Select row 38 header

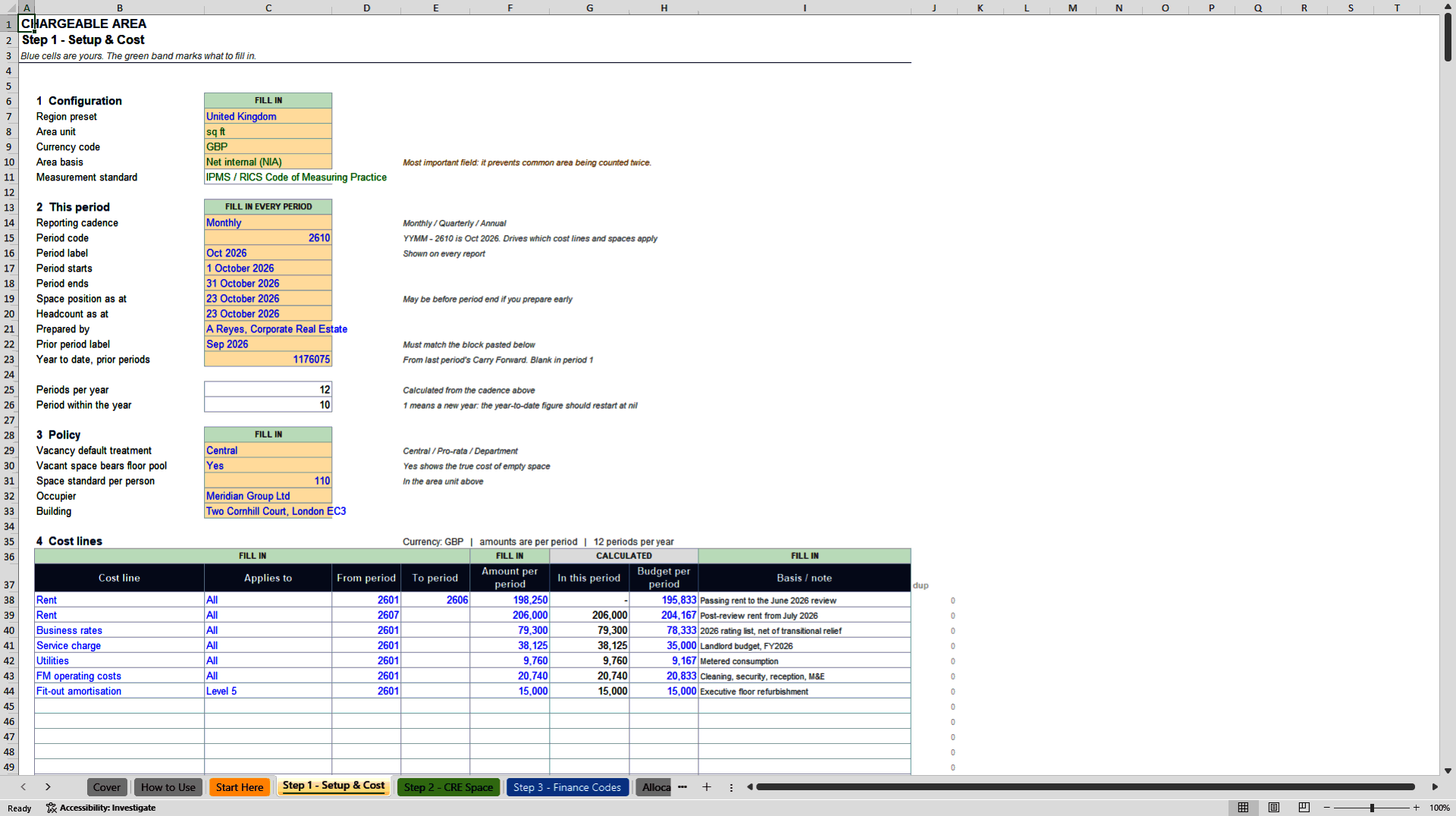[x=9, y=599]
